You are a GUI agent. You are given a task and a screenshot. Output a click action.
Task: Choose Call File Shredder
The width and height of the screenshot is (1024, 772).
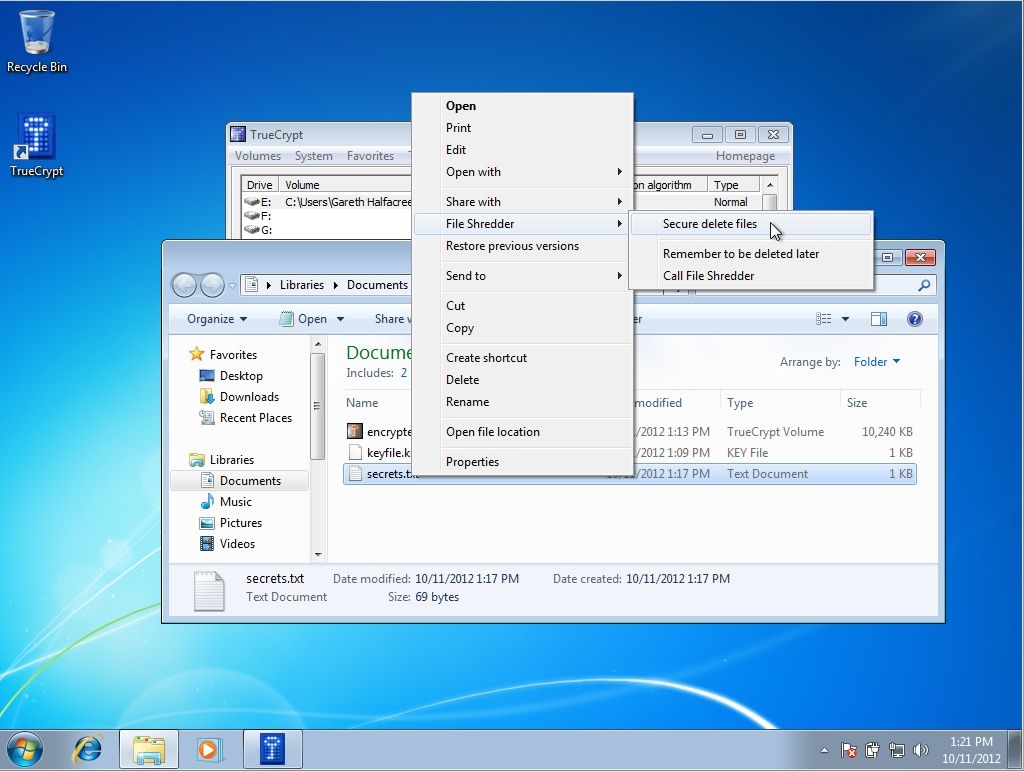pyautogui.click(x=751, y=276)
